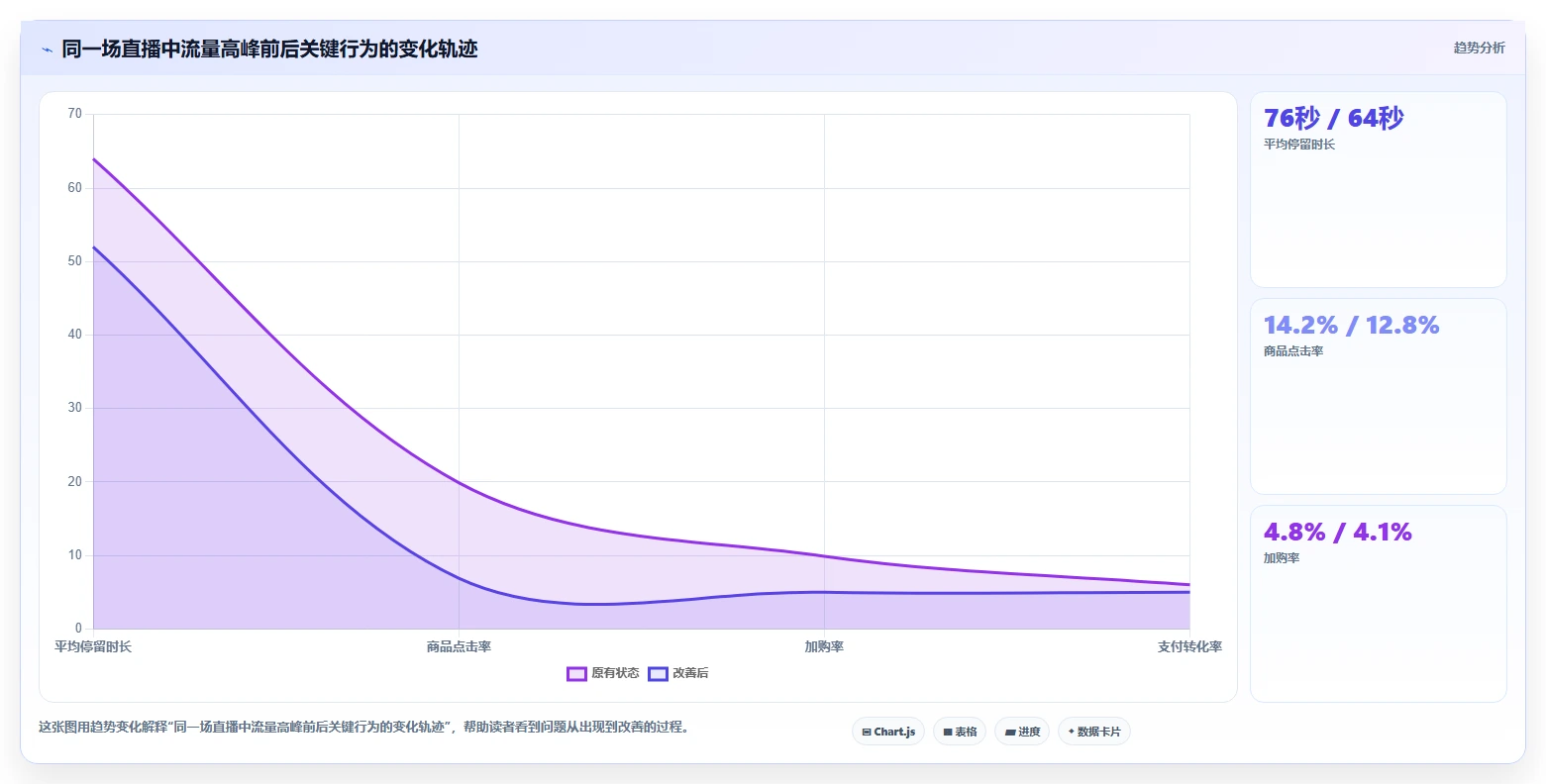Click the 加购率 x-axis label
The height and width of the screenshot is (784, 1546).
pos(824,647)
